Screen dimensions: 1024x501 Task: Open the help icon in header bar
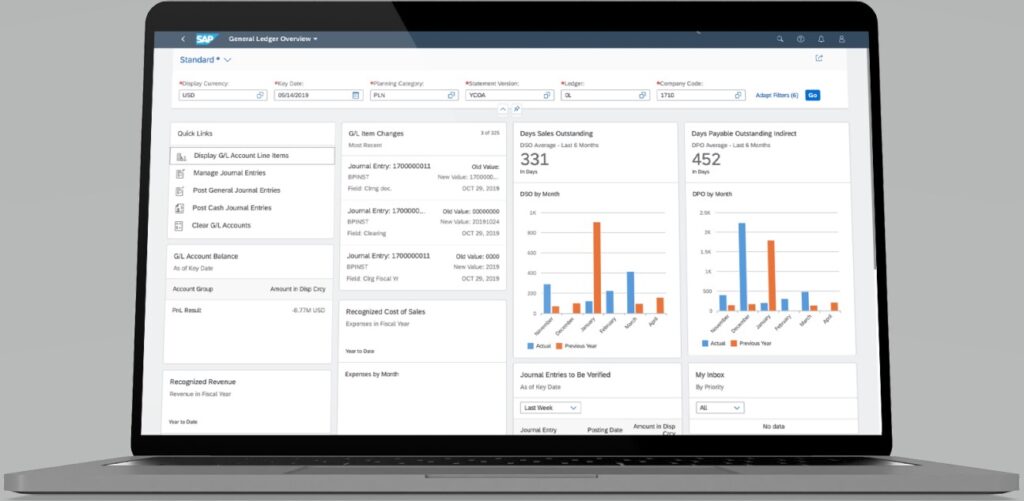click(800, 39)
